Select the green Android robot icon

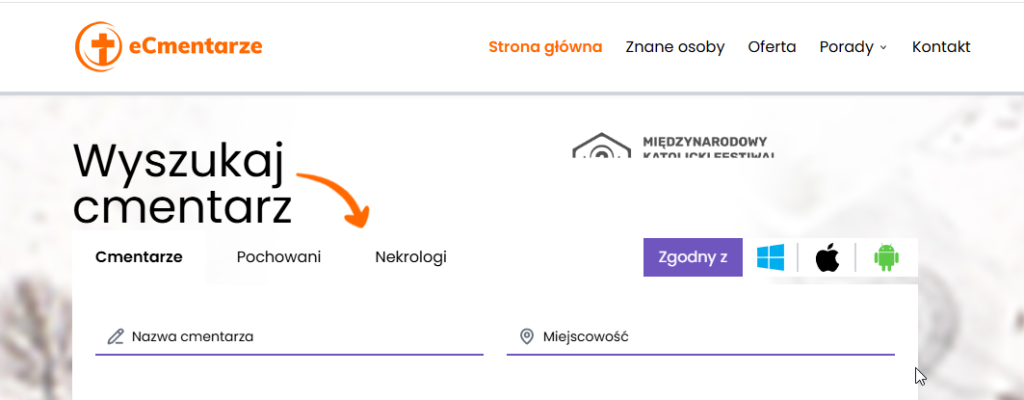pos(886,258)
